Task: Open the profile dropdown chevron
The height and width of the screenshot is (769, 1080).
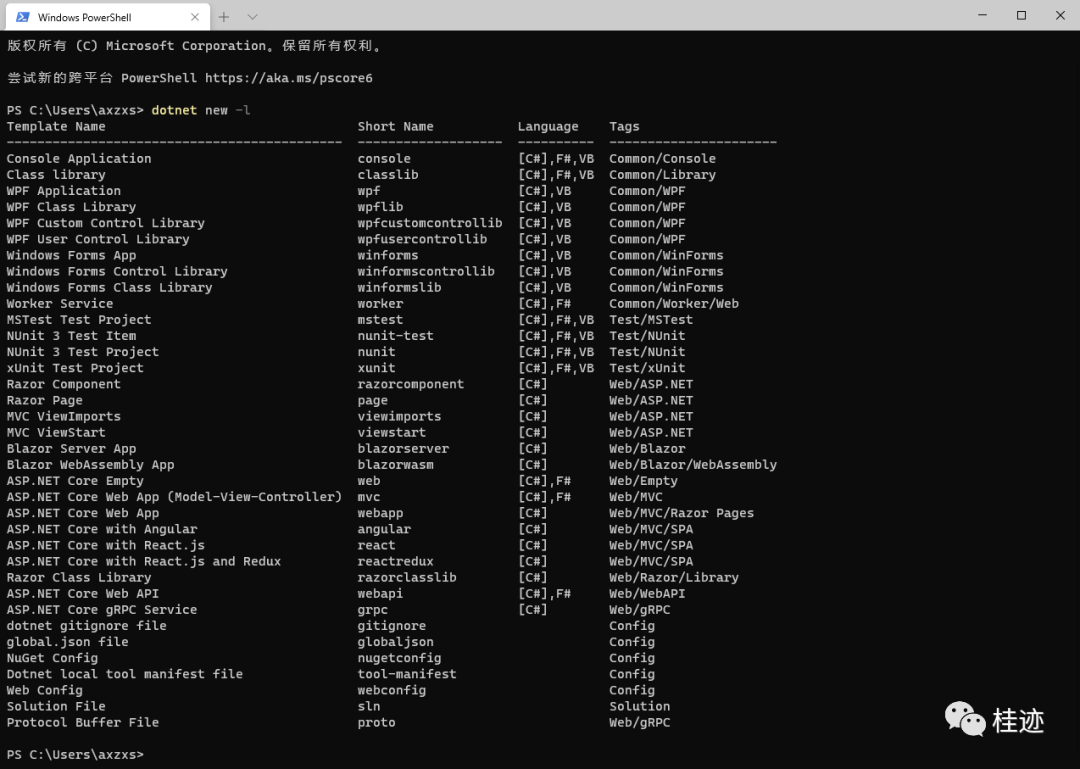Action: tap(253, 17)
